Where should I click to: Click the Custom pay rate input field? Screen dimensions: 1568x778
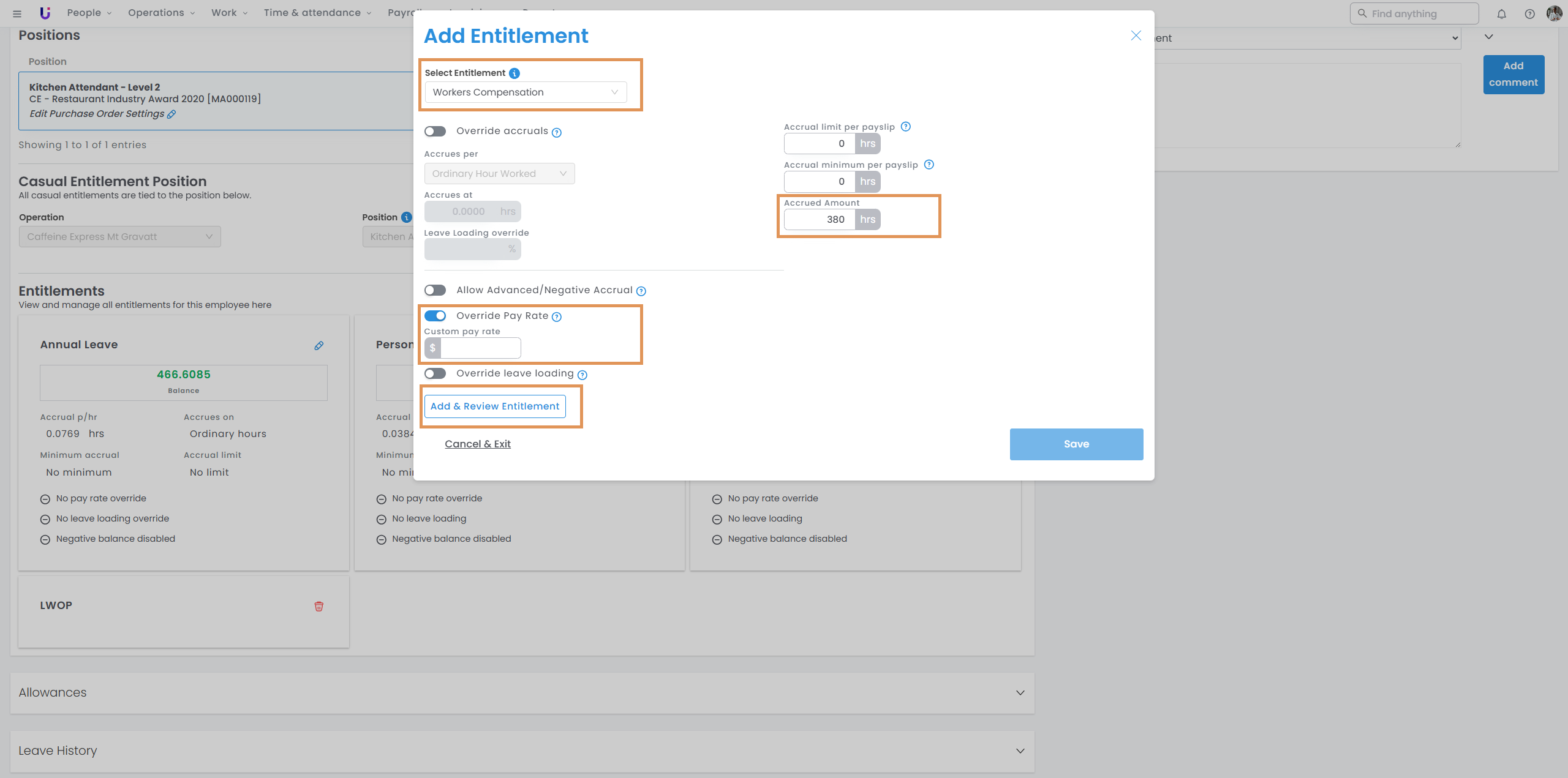480,348
